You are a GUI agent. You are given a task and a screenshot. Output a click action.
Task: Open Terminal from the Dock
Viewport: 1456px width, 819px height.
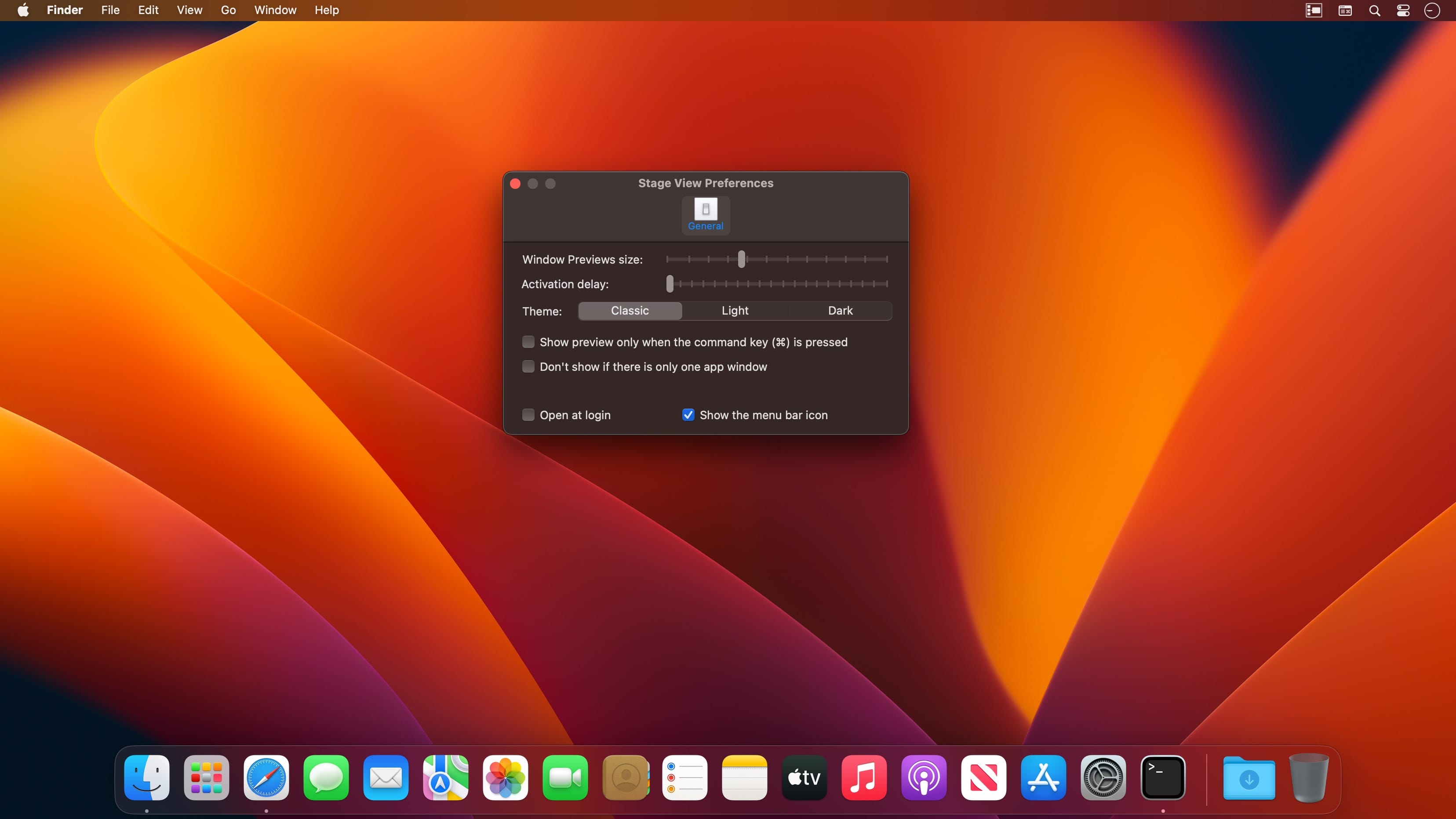click(1163, 777)
